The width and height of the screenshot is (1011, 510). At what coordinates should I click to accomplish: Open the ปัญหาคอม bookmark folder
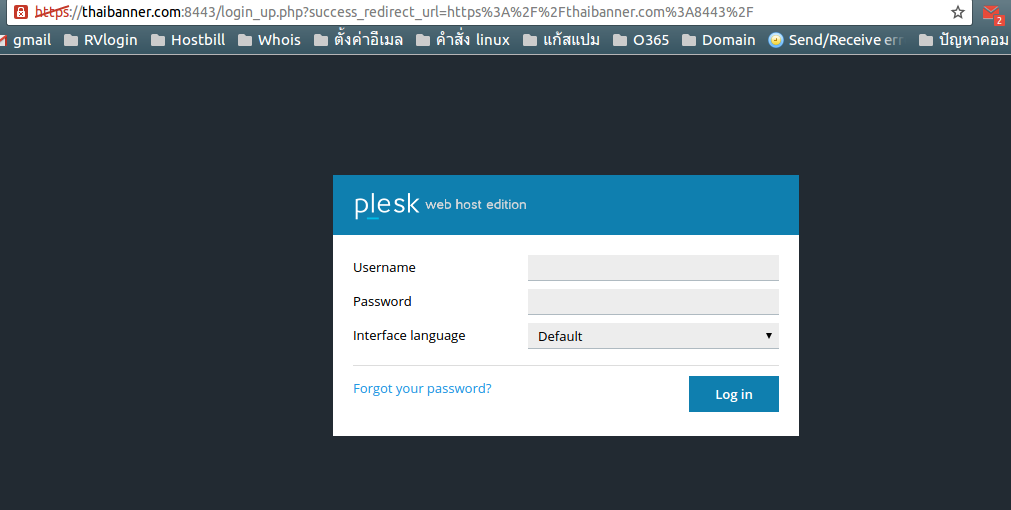click(964, 40)
